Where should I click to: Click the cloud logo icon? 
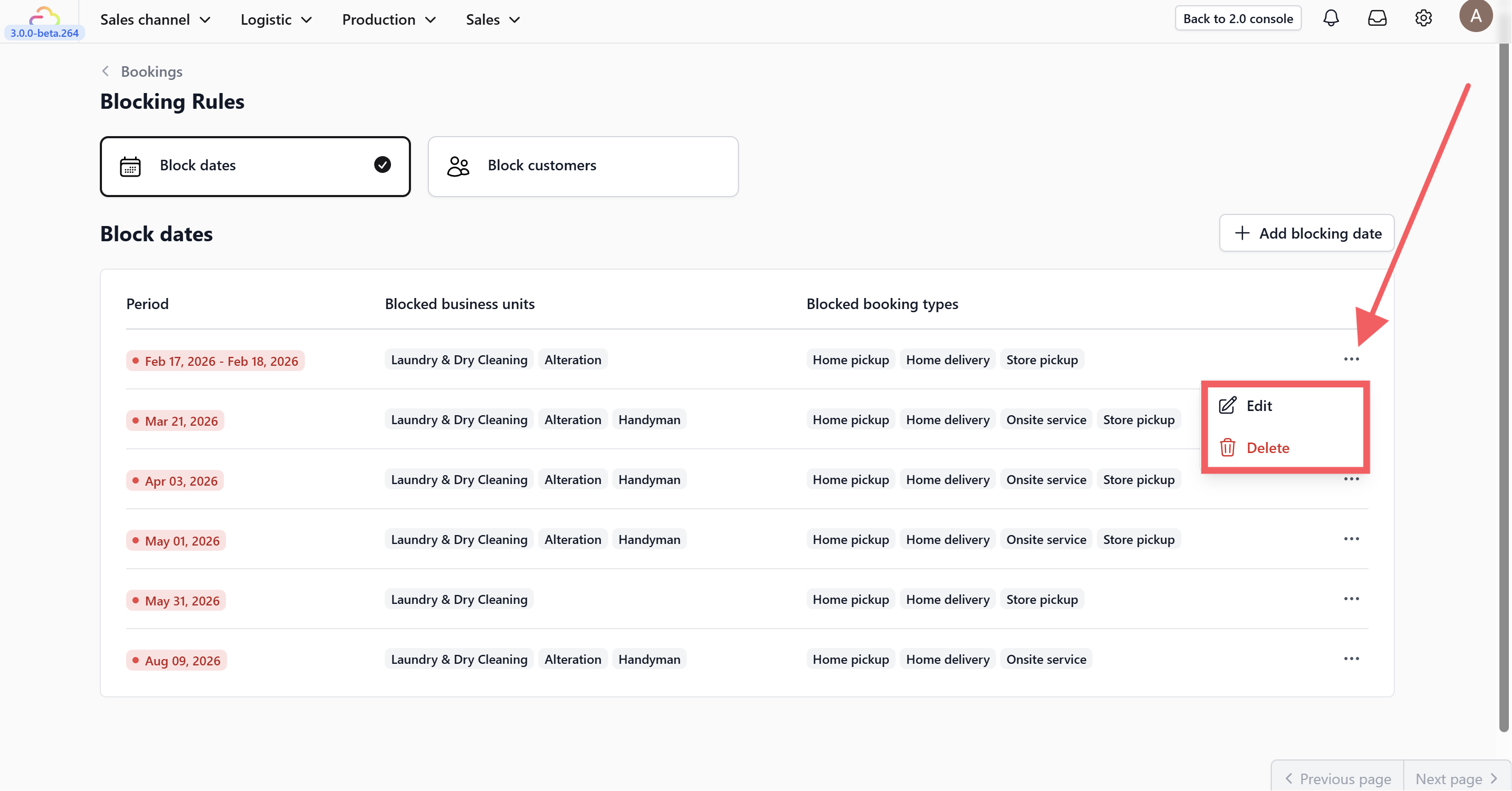[44, 15]
